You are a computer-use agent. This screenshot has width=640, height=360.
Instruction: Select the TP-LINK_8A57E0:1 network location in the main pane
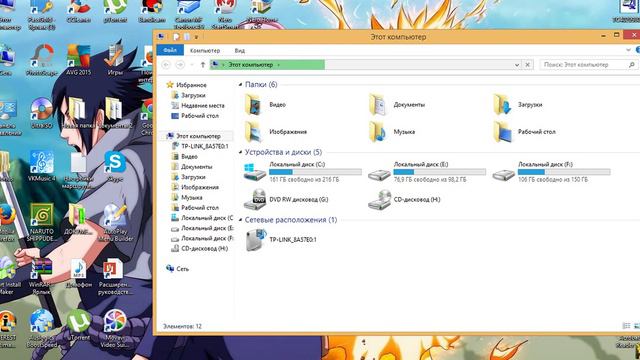click(281, 240)
